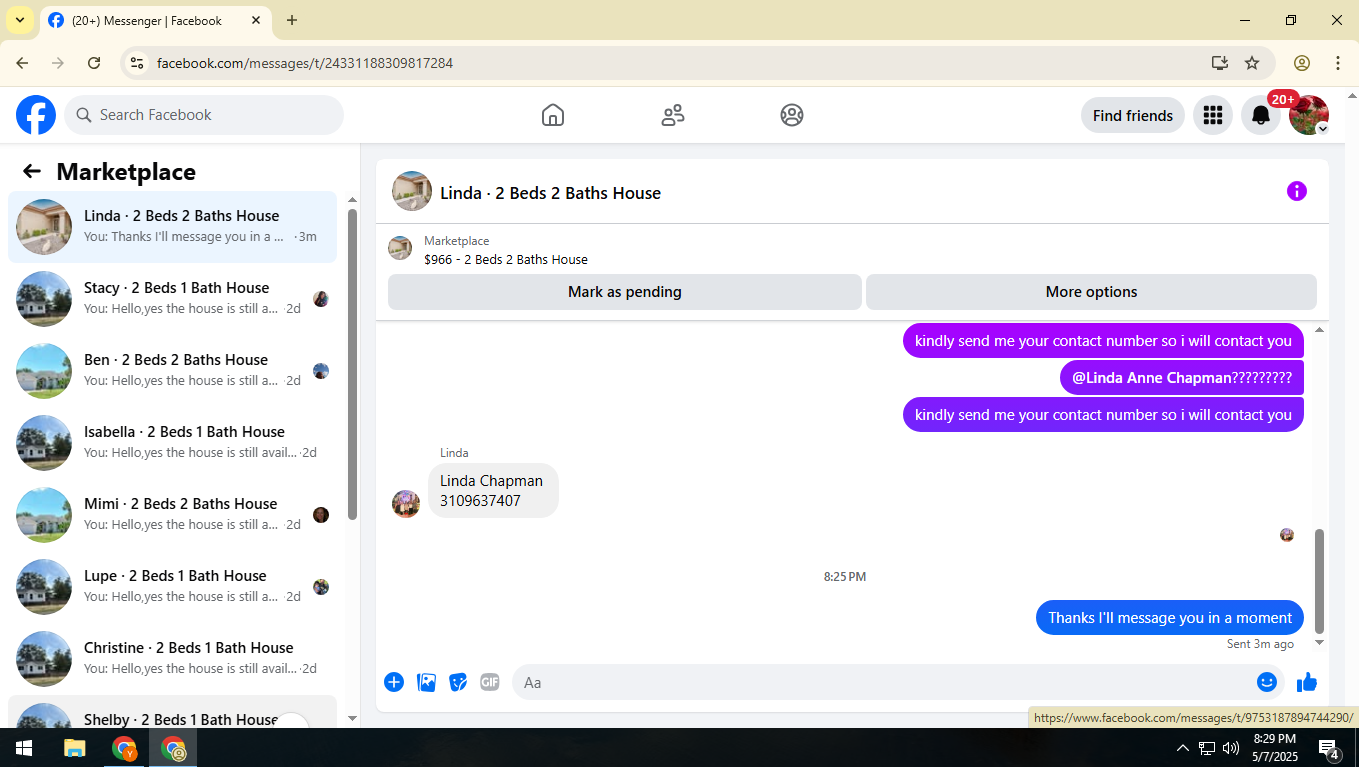Open conversation information purple icon
This screenshot has height=767, width=1359.
point(1297,191)
